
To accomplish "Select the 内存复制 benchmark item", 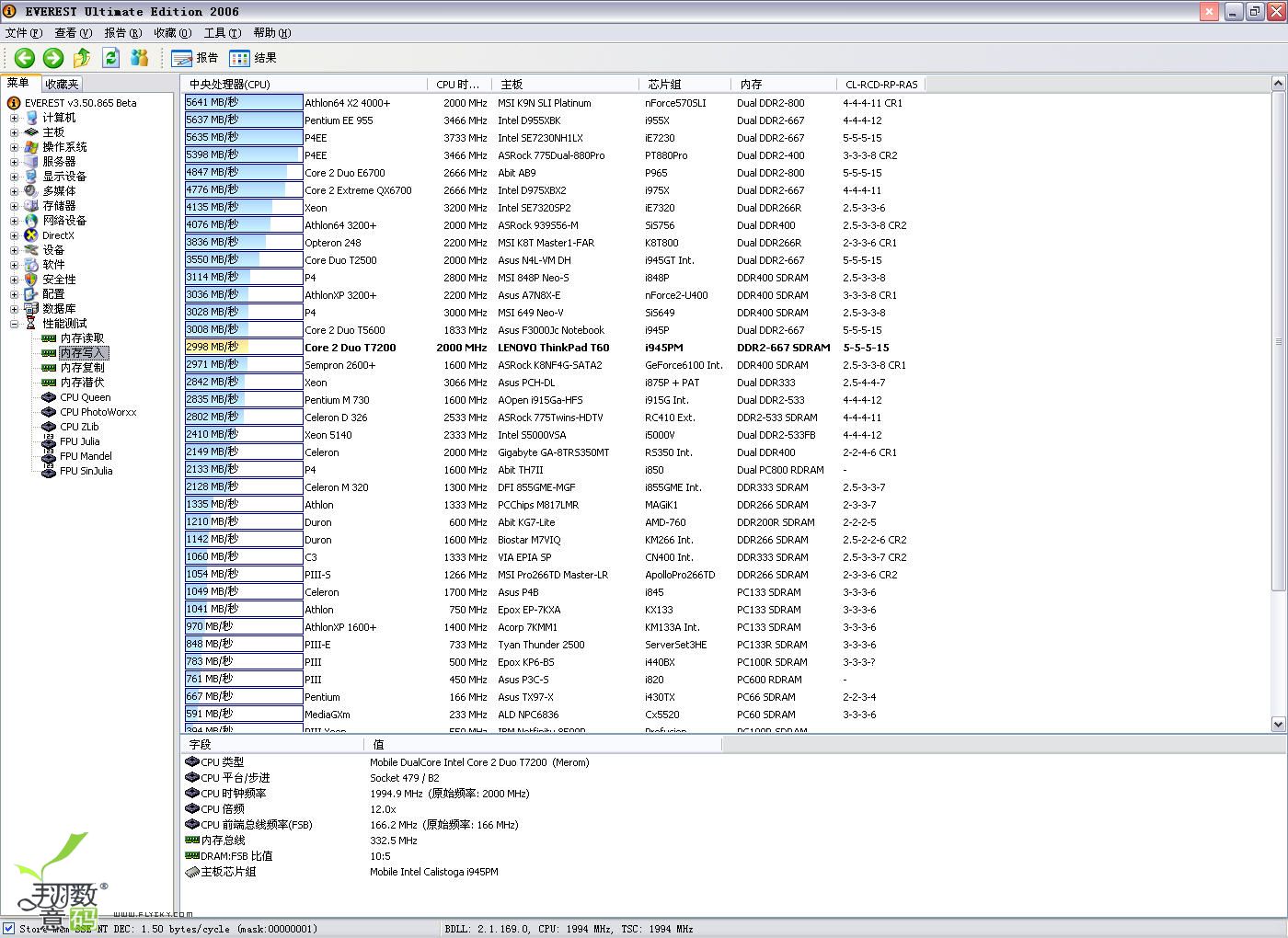I will click(82, 368).
